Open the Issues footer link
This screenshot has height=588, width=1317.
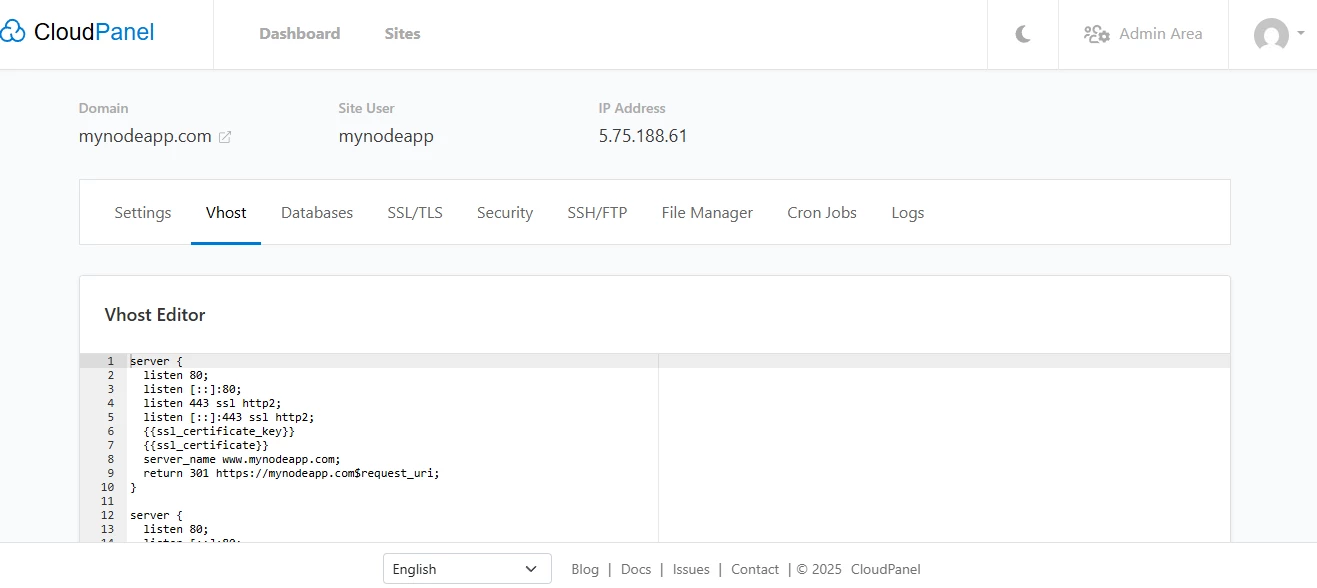pyautogui.click(x=690, y=568)
